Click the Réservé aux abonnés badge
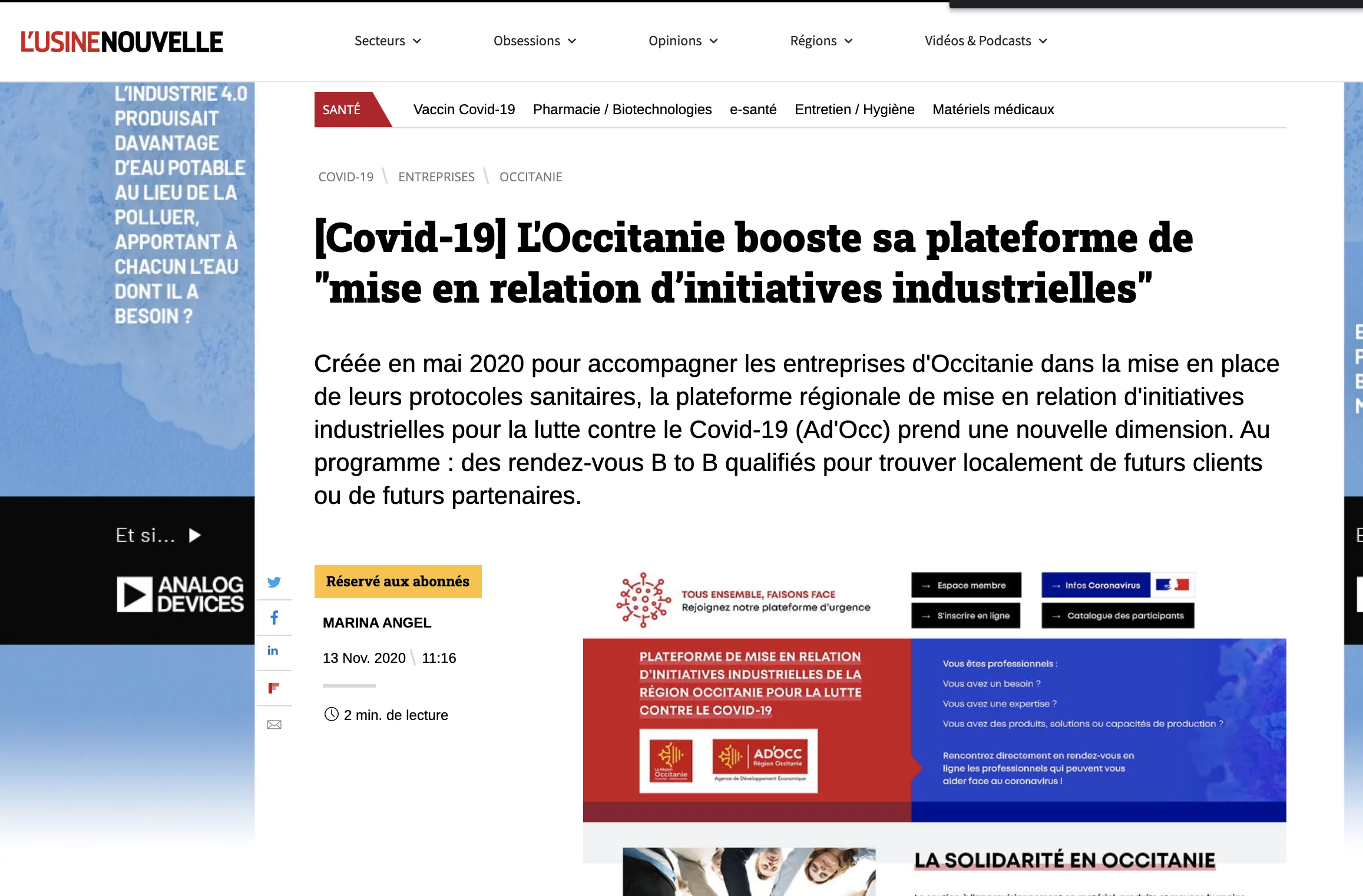Screen dimensions: 1363x896 click(398, 582)
